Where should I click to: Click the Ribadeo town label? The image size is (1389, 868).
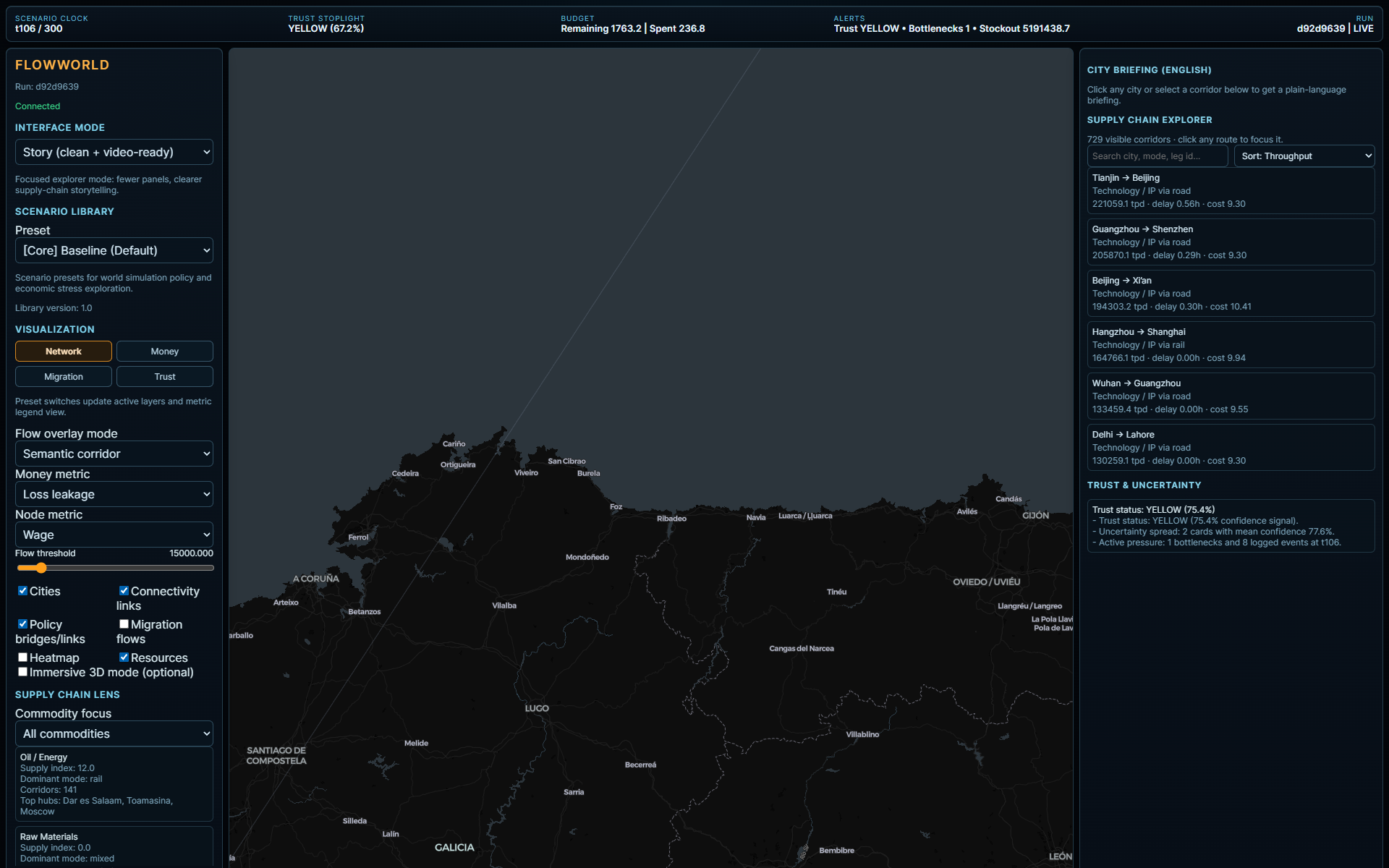[x=671, y=519]
